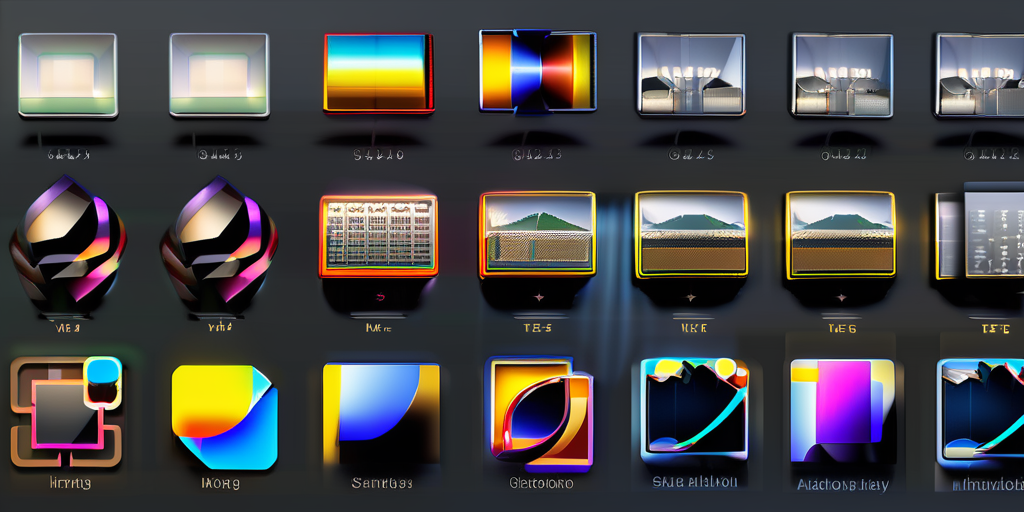The width and height of the screenshot is (1024, 512).
Task: Open the green mountain landscape thumbnail with orange frame
Action: pos(537,234)
